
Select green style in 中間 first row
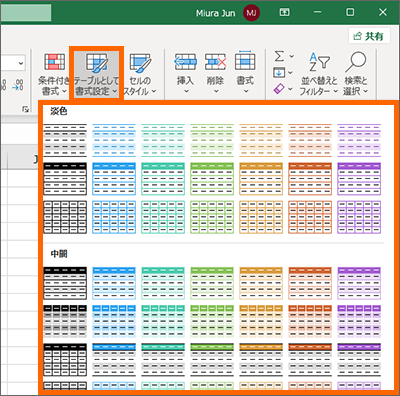pos(212,283)
